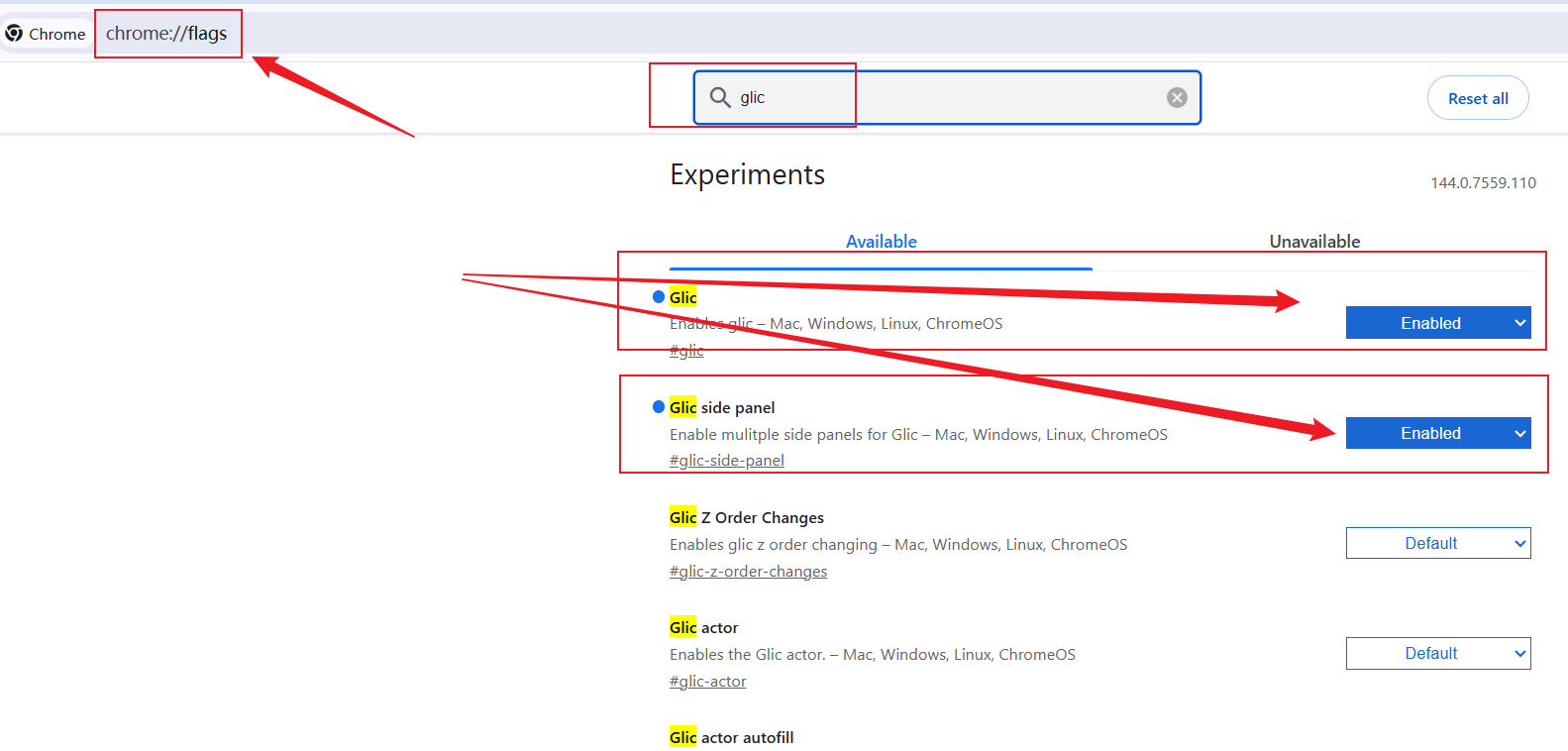This screenshot has width=1568, height=751.
Task: Select the chrome://flags URL in the address bar
Action: click(x=166, y=34)
